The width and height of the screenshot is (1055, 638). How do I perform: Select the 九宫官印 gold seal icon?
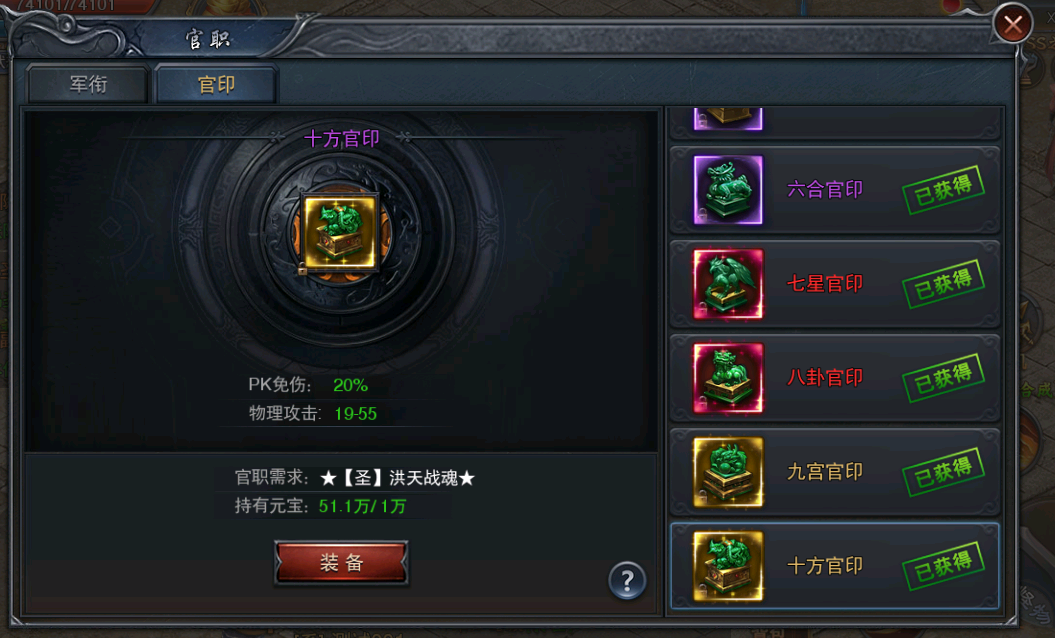coord(728,472)
